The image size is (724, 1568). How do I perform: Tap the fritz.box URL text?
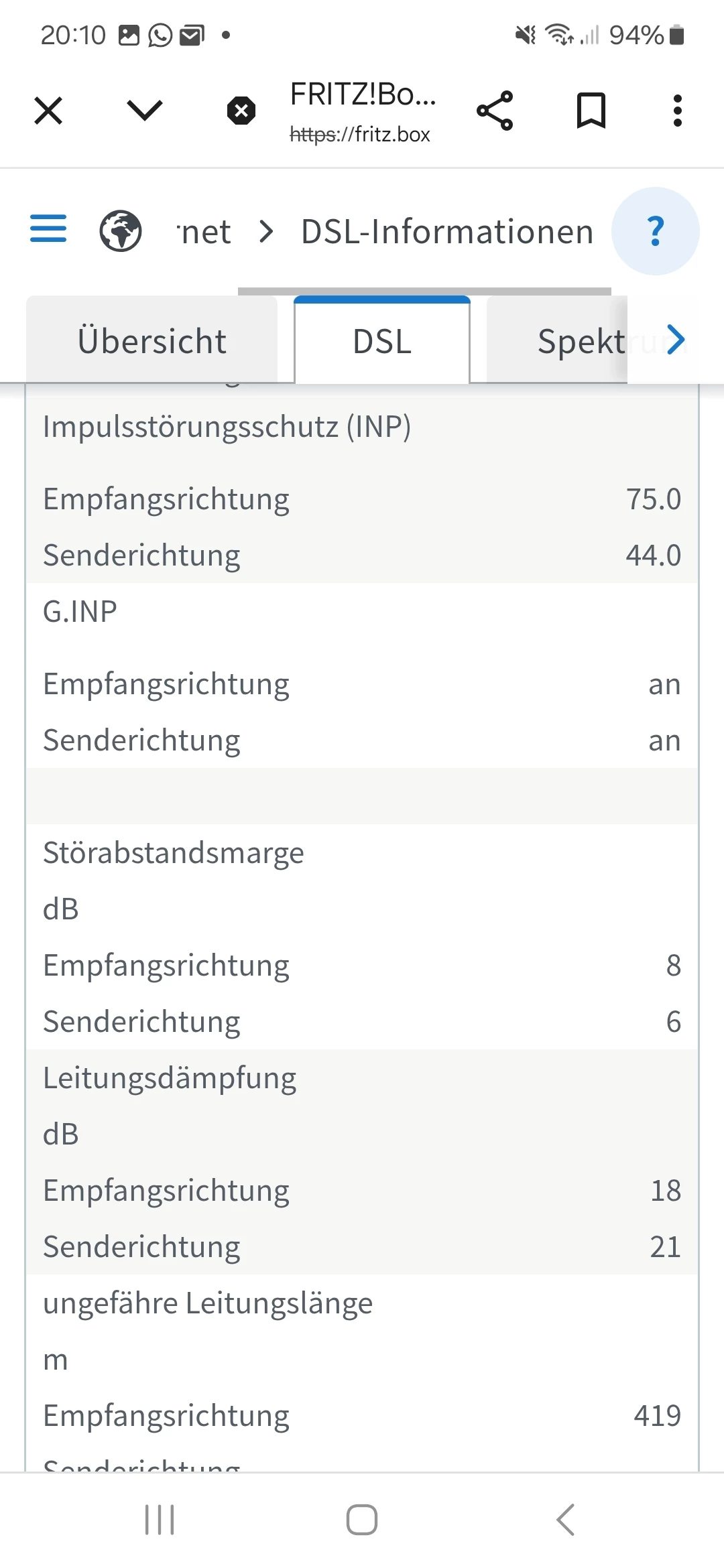pyautogui.click(x=360, y=135)
